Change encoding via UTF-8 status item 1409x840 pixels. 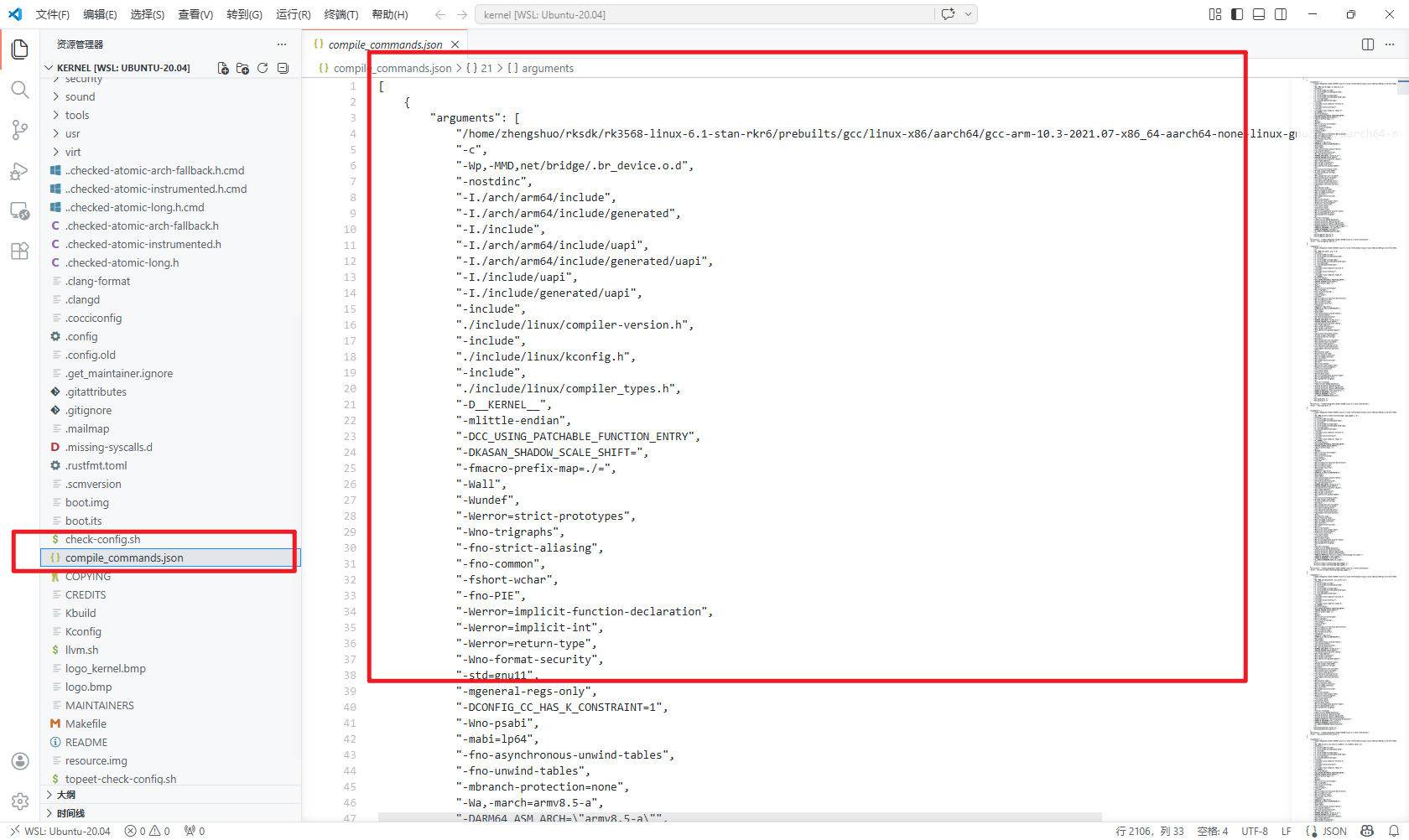[x=1255, y=831]
